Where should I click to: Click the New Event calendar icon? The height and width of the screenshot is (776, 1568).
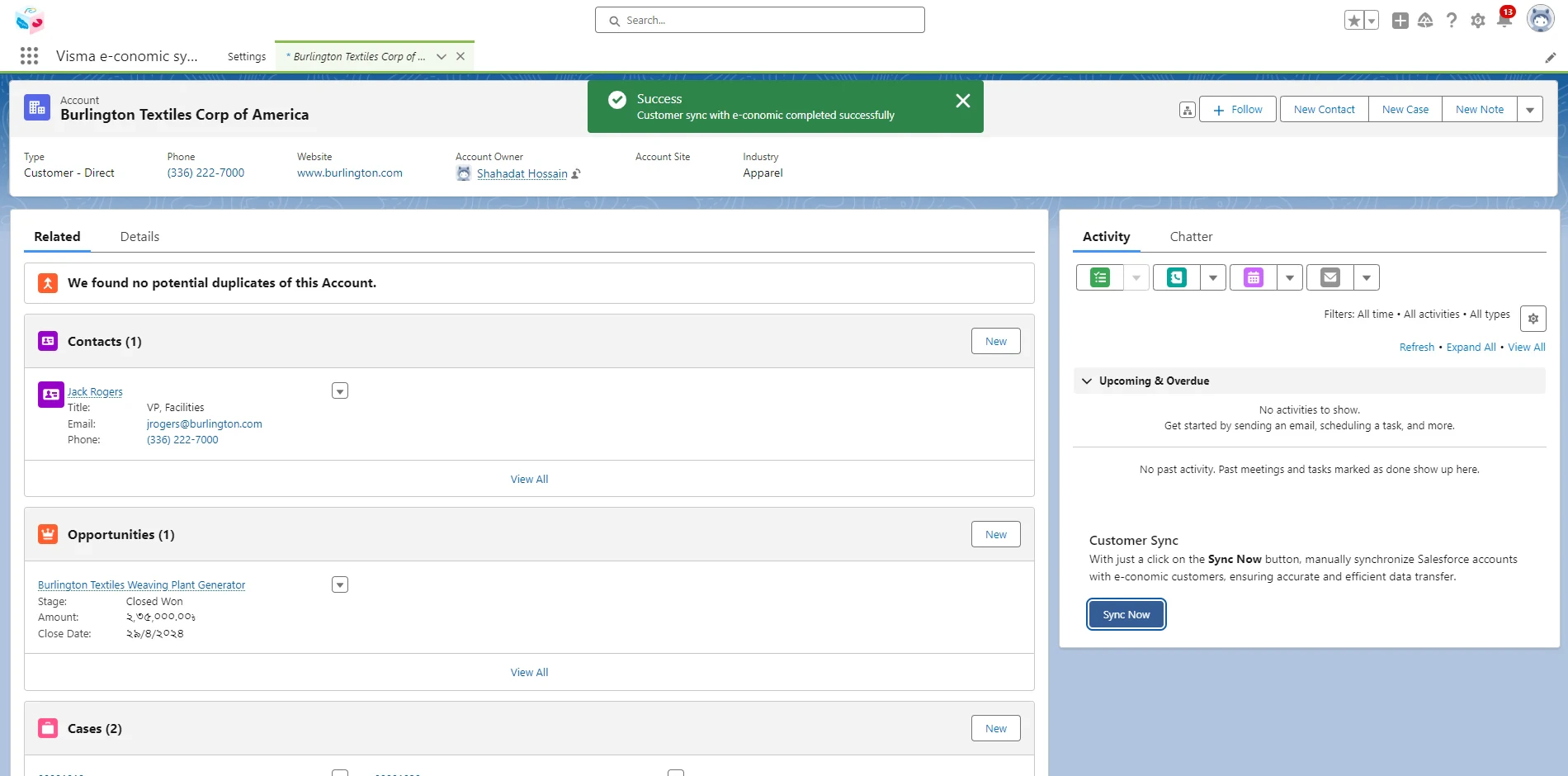(1254, 277)
